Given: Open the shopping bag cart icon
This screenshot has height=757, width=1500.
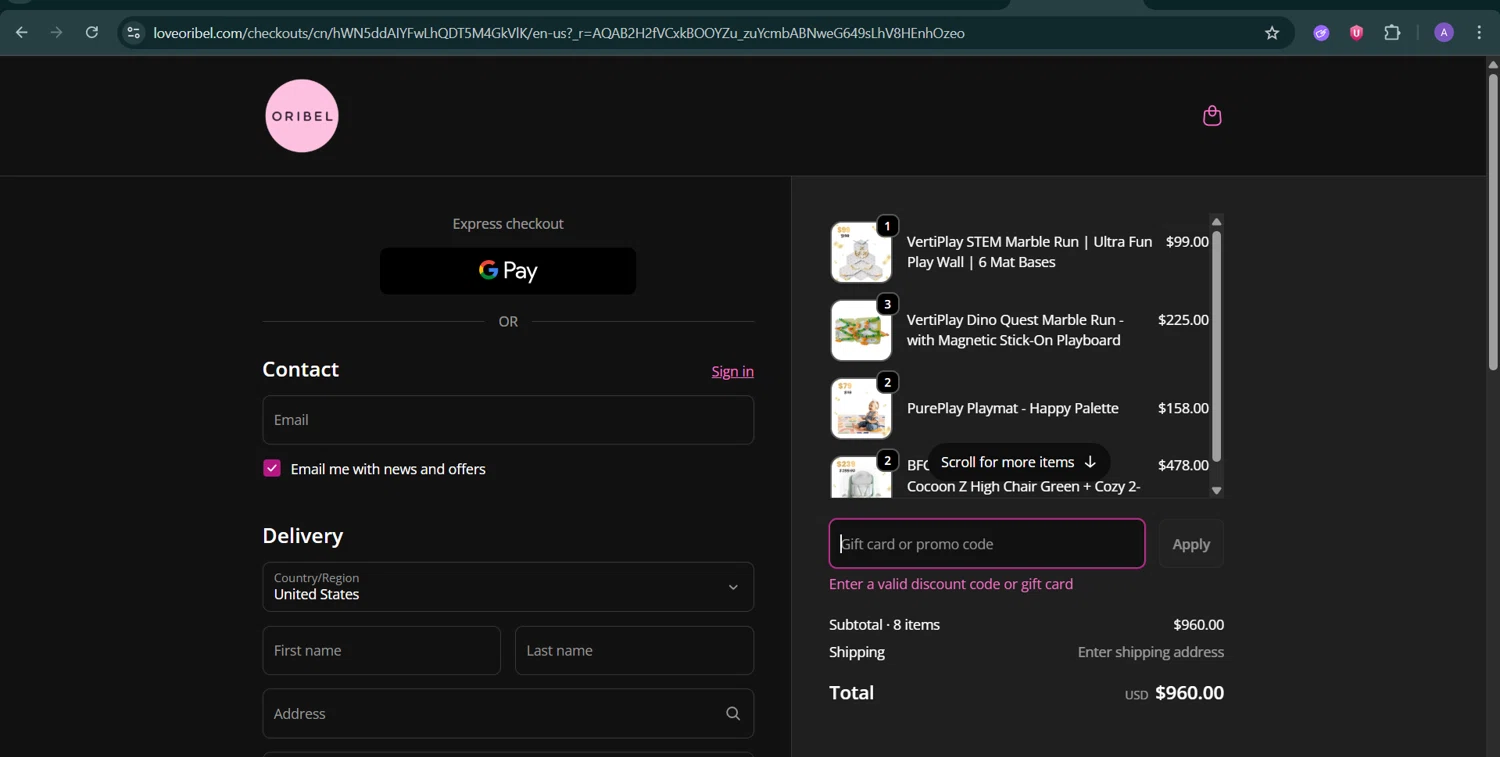Looking at the screenshot, I should (1212, 116).
